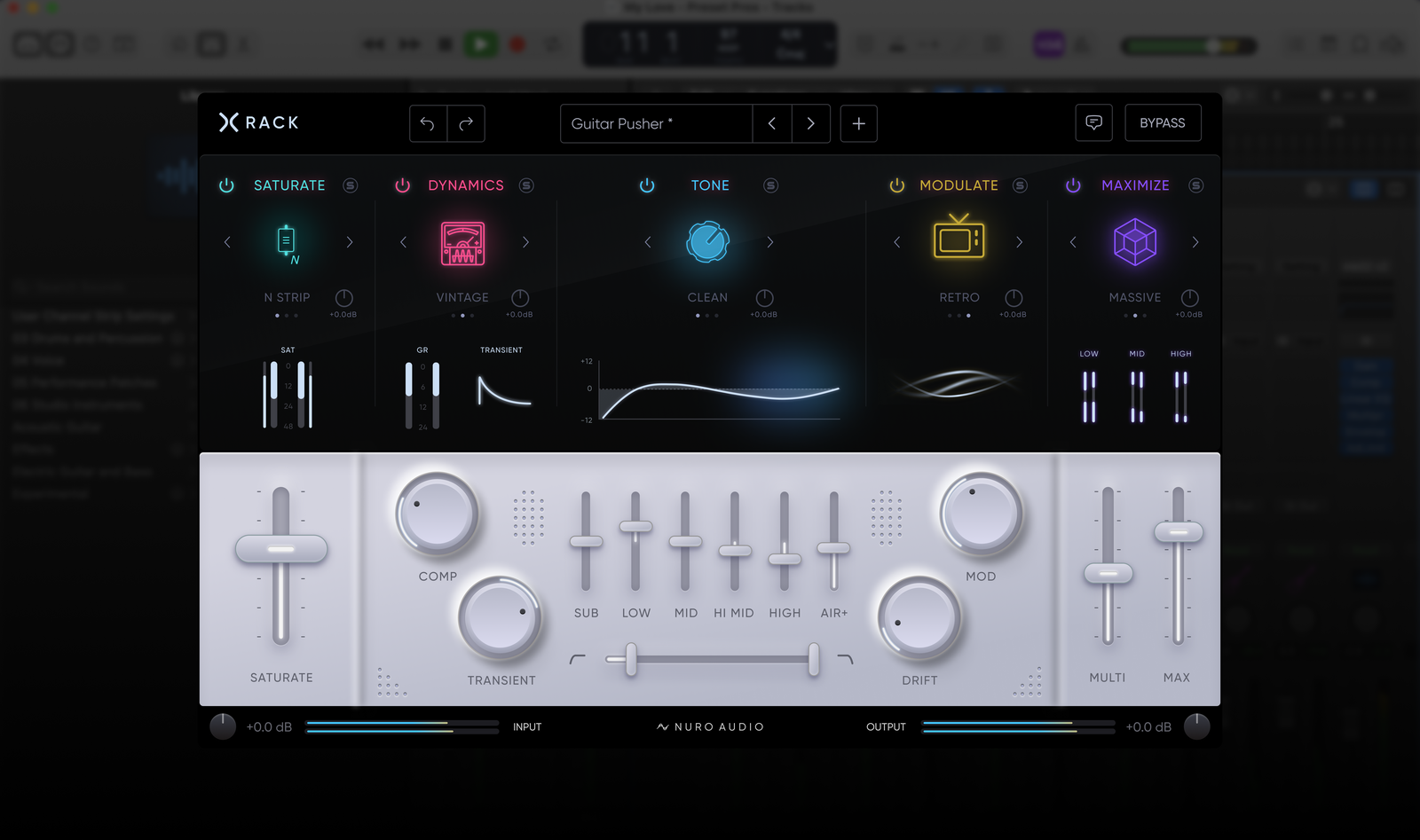The height and width of the screenshot is (840, 1420).
Task: Click the undo arrow icon
Action: tap(428, 123)
